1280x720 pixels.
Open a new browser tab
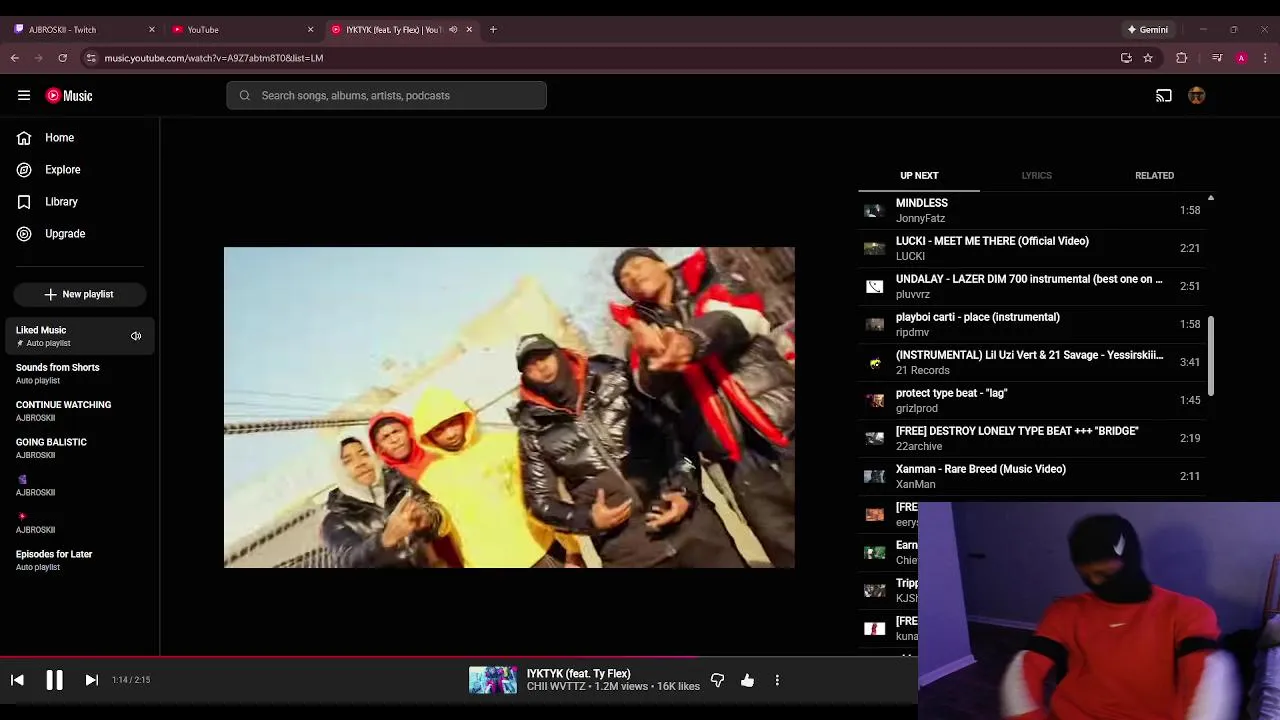493,30
